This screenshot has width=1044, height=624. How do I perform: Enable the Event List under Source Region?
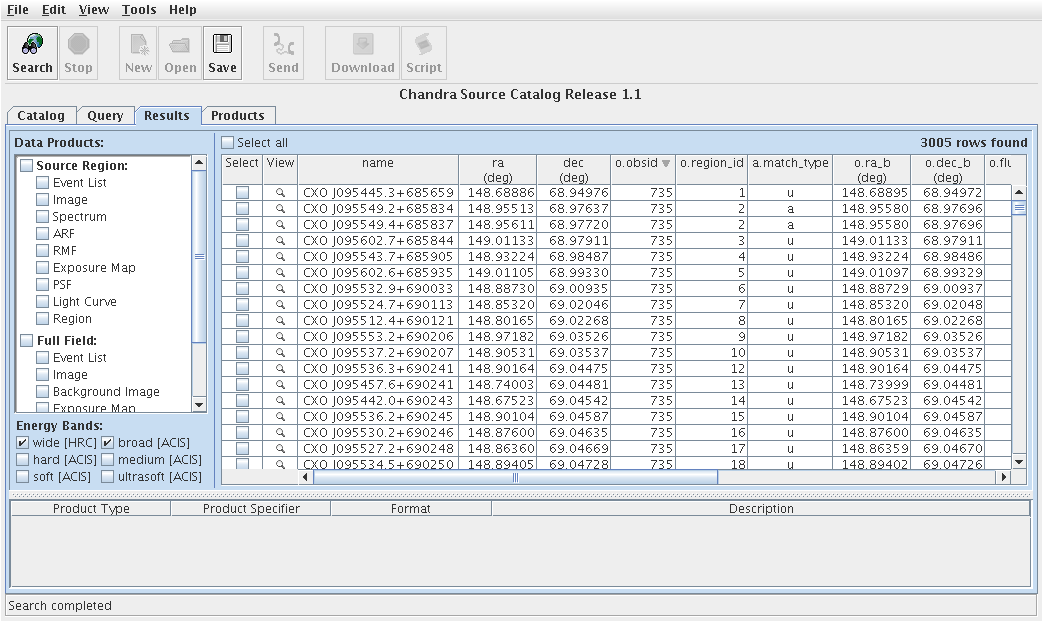tap(43, 183)
